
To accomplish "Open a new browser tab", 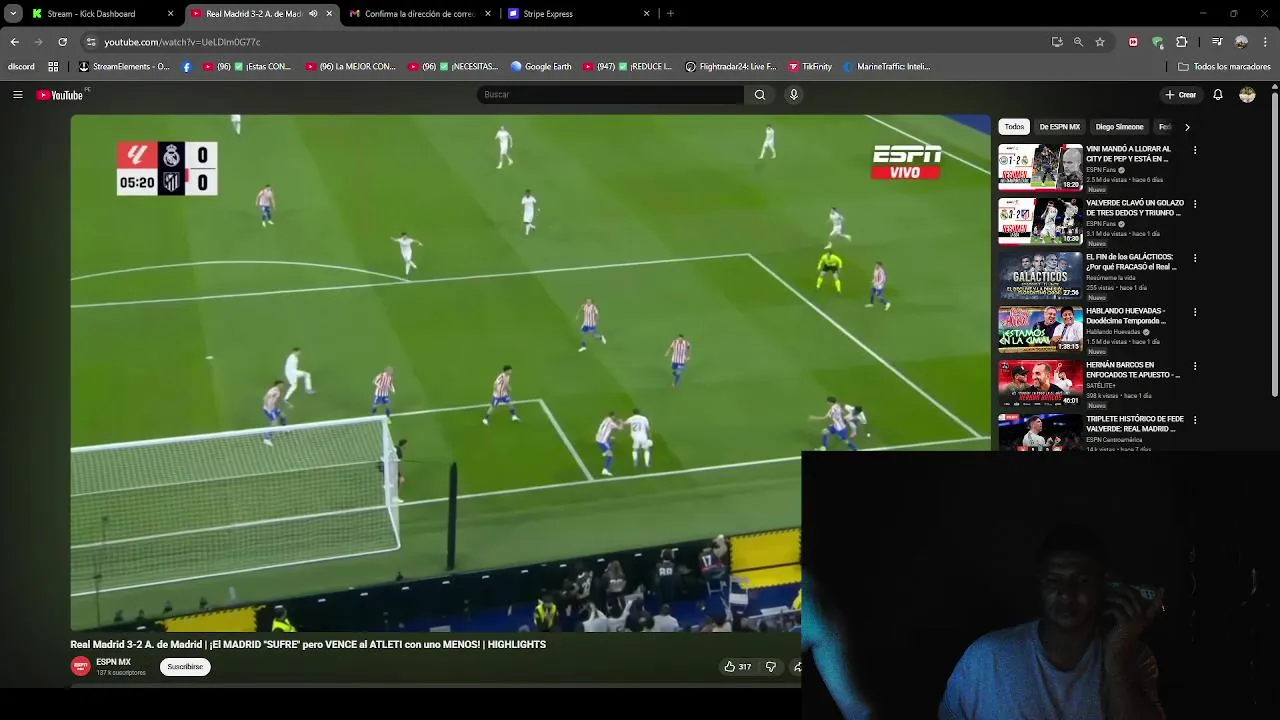I will (670, 14).
